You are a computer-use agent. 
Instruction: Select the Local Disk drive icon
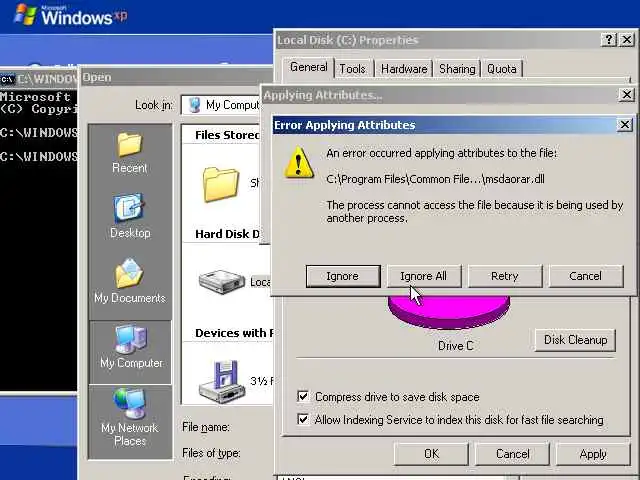(222, 282)
